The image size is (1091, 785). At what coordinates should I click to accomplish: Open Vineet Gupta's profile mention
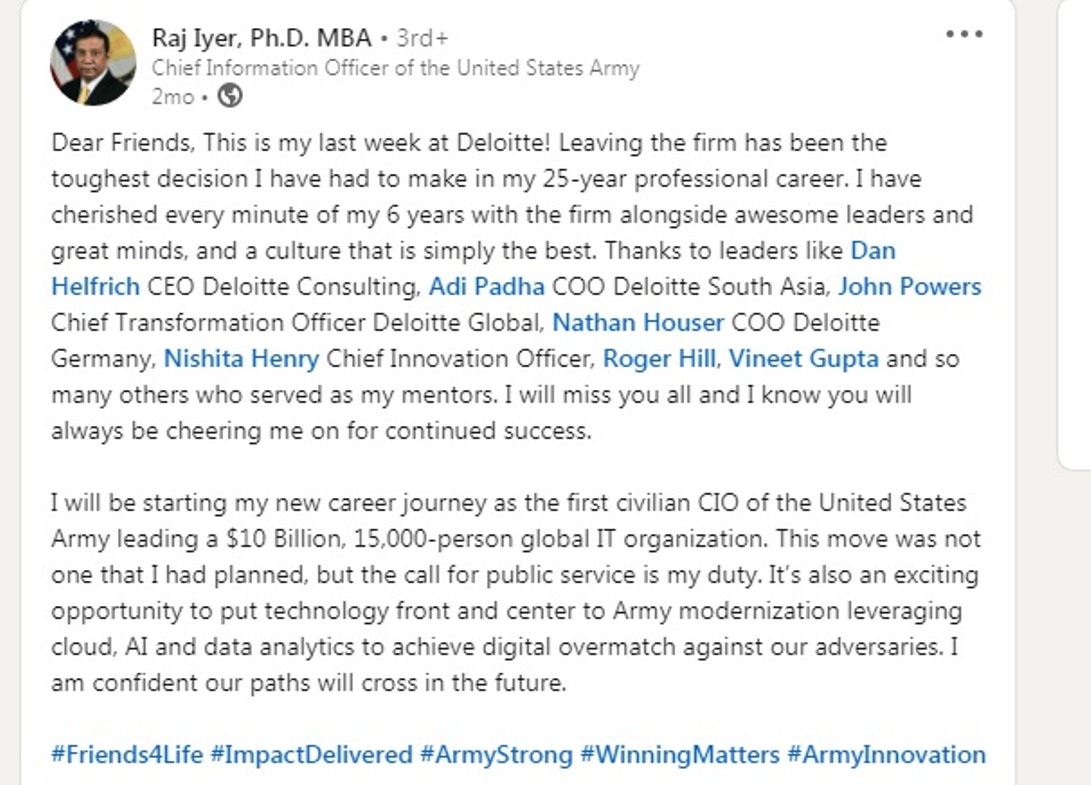click(804, 359)
